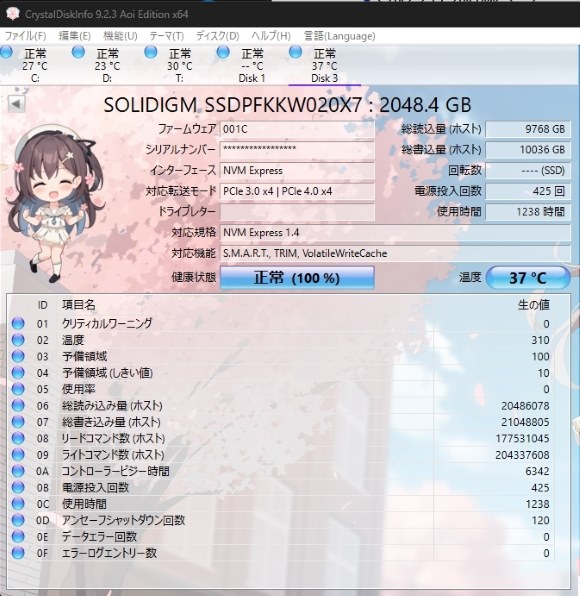
Task: Click status orb for attribute 04 予備領域 (しきい値)
Action: click(18, 372)
